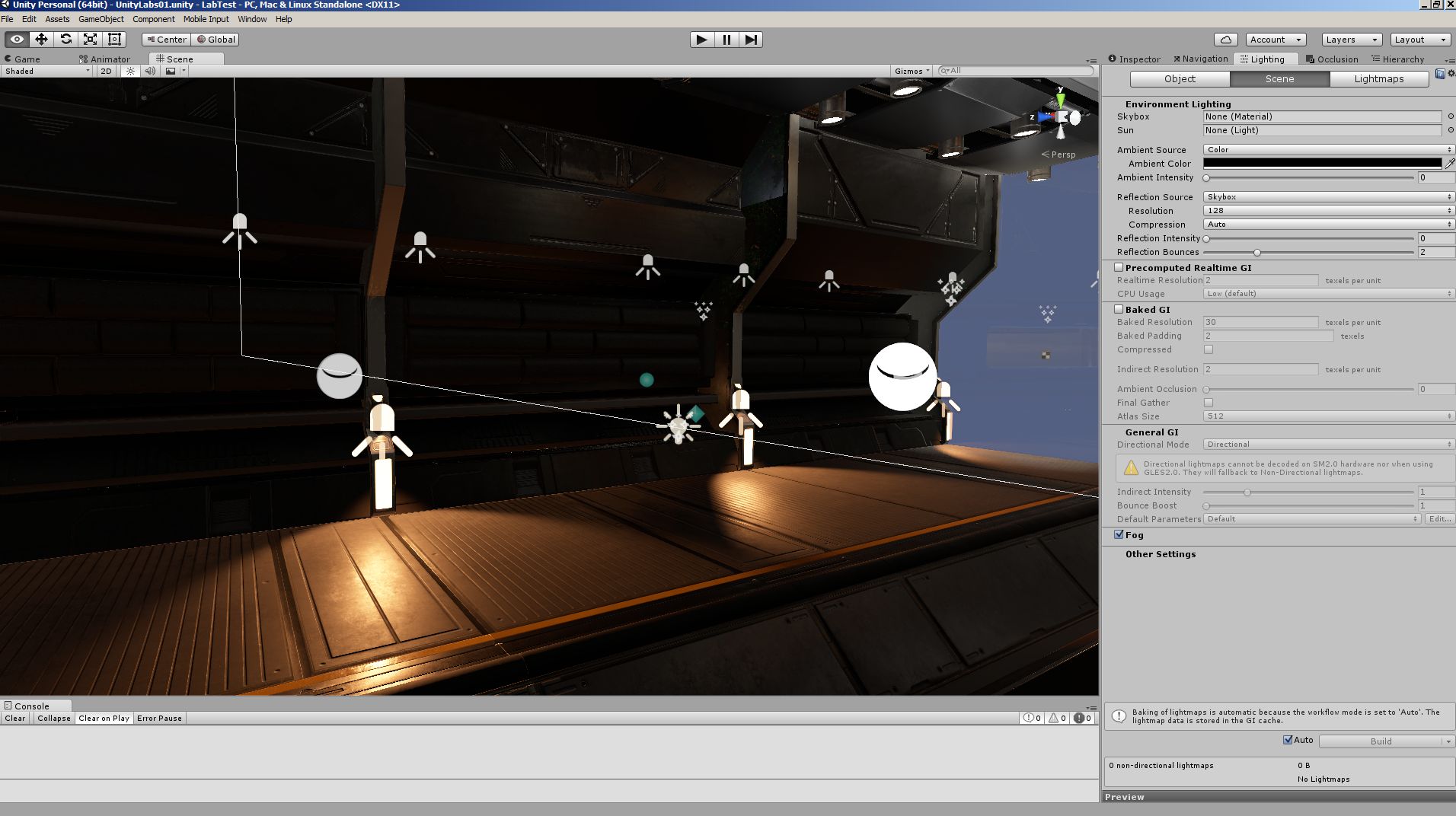Select the Rotate tool
Image resolution: width=1456 pixels, height=816 pixels.
point(65,39)
